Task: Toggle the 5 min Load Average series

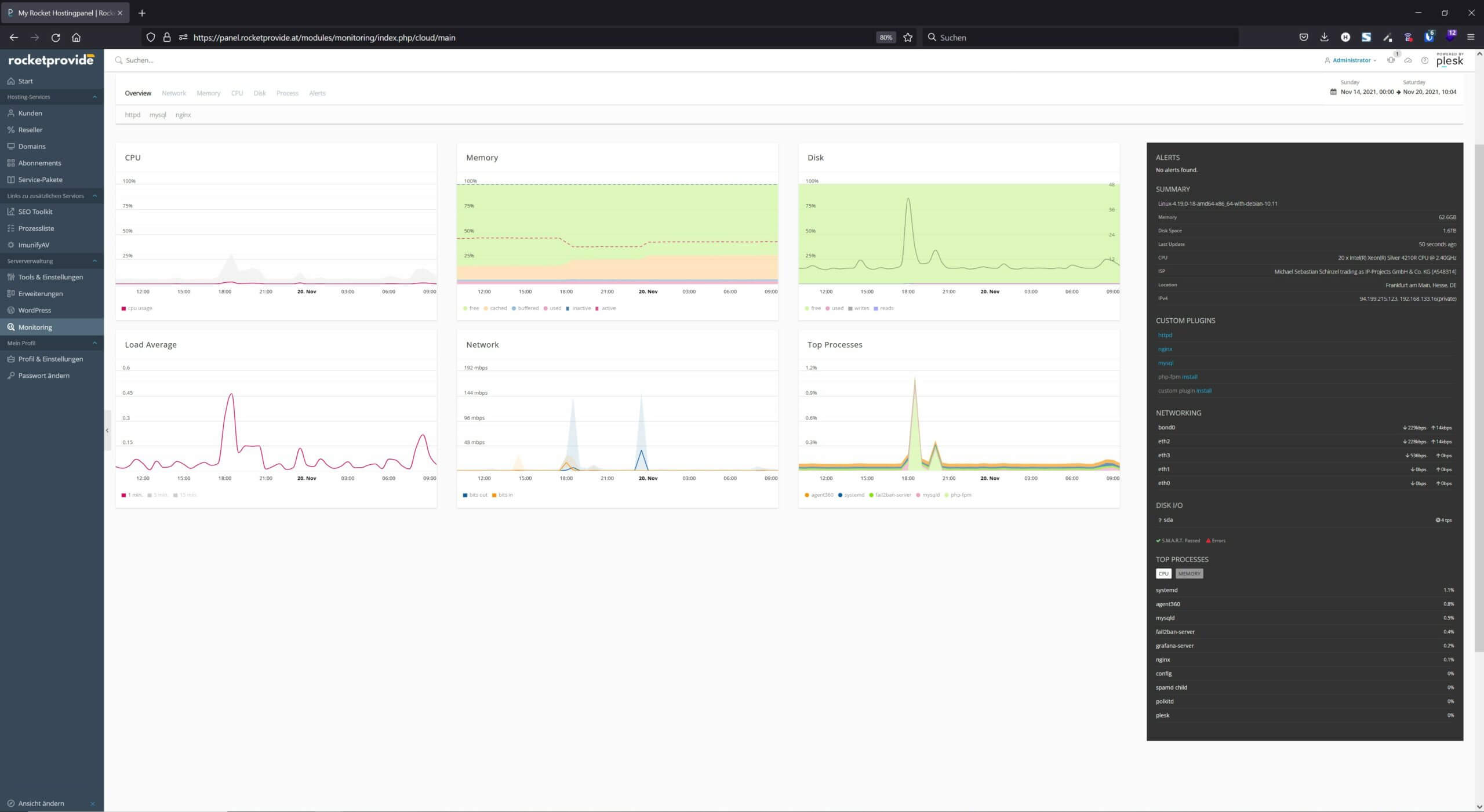Action: click(x=158, y=495)
